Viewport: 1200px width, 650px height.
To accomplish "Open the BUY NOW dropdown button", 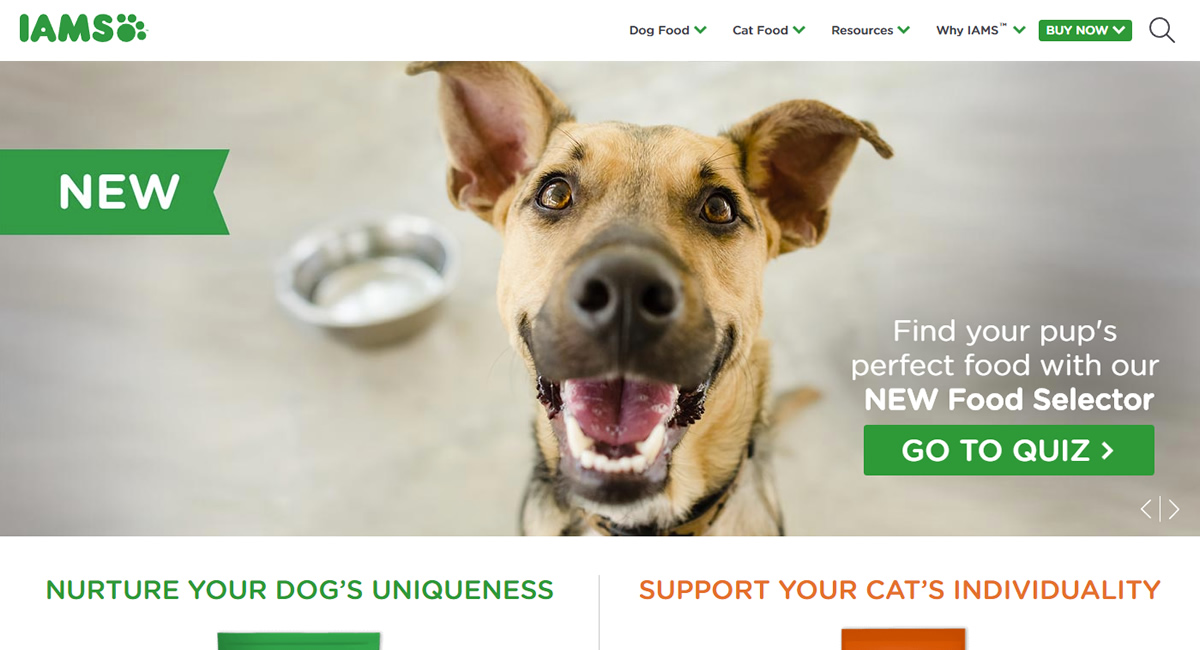I will coord(1085,30).
